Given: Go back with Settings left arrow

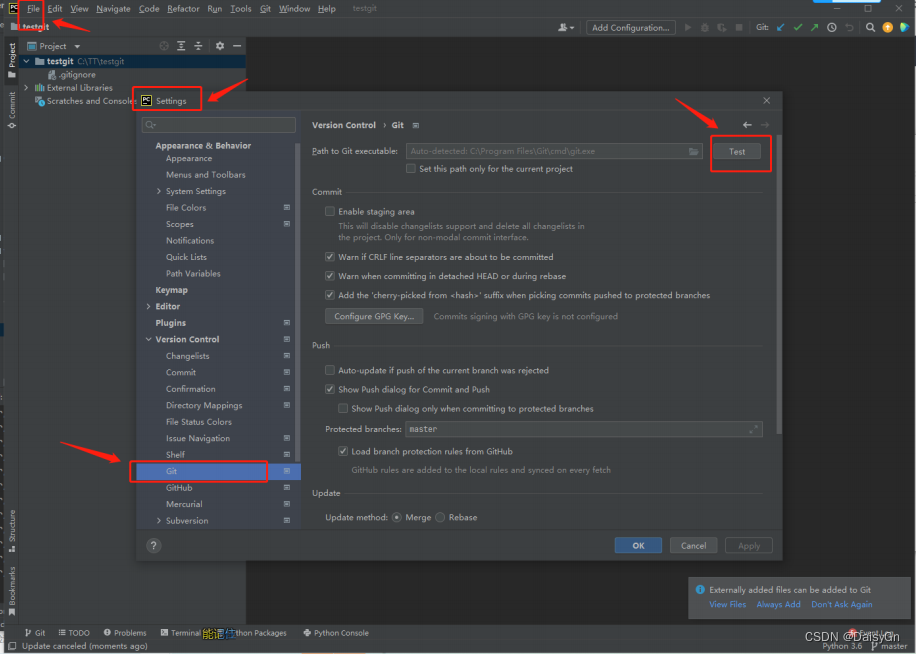Looking at the screenshot, I should (747, 125).
